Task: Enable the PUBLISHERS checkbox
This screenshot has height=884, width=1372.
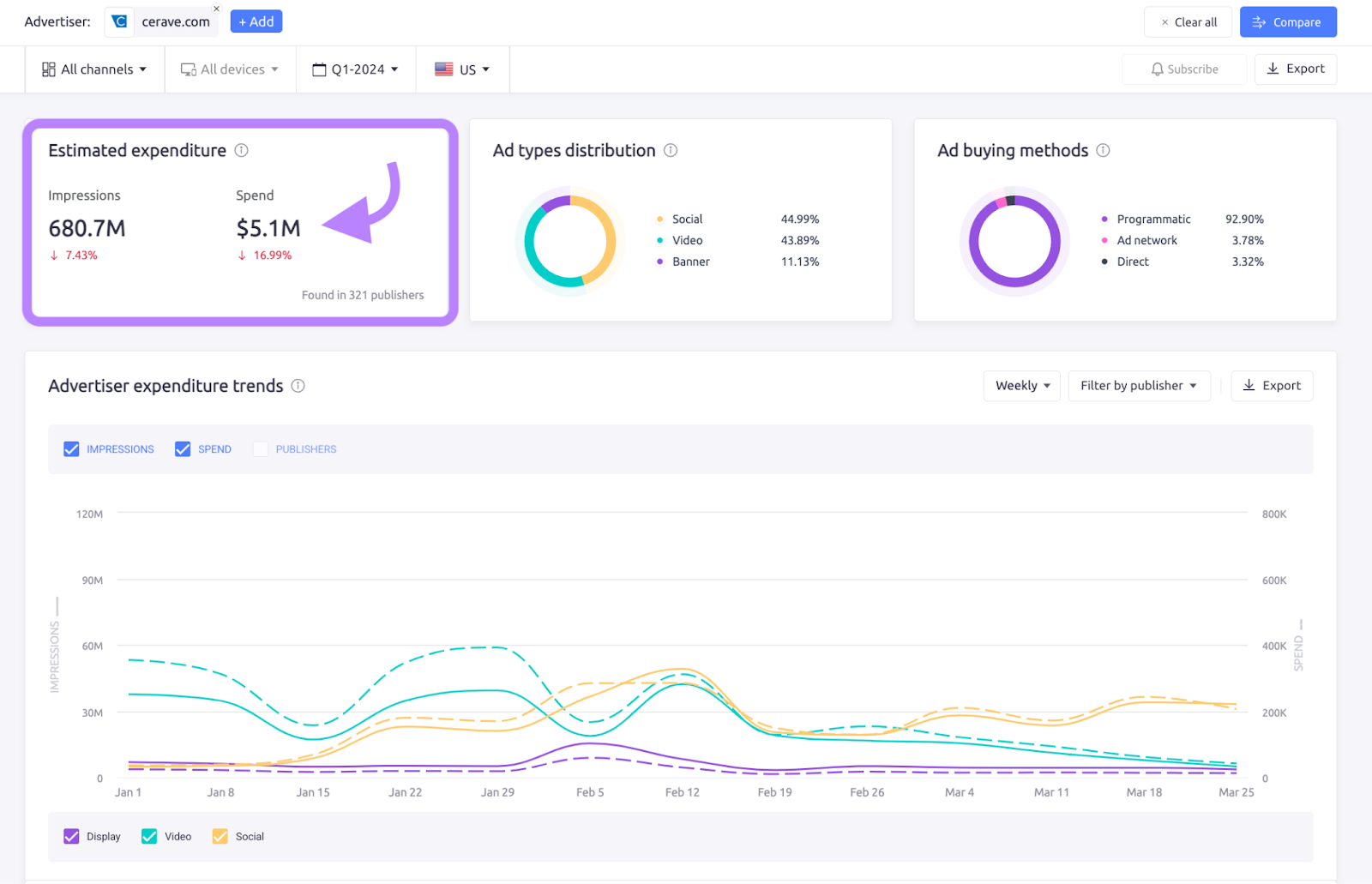Action: point(260,448)
